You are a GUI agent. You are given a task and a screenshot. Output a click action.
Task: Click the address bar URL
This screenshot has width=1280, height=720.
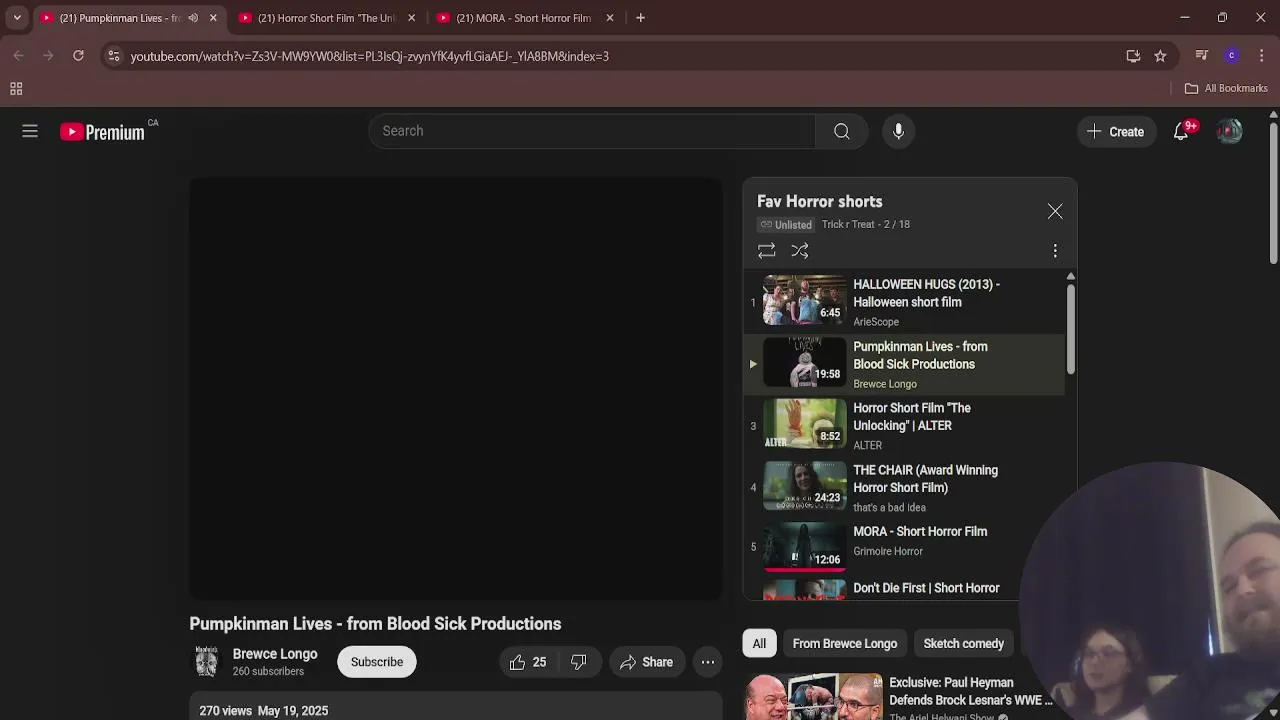[x=369, y=57]
